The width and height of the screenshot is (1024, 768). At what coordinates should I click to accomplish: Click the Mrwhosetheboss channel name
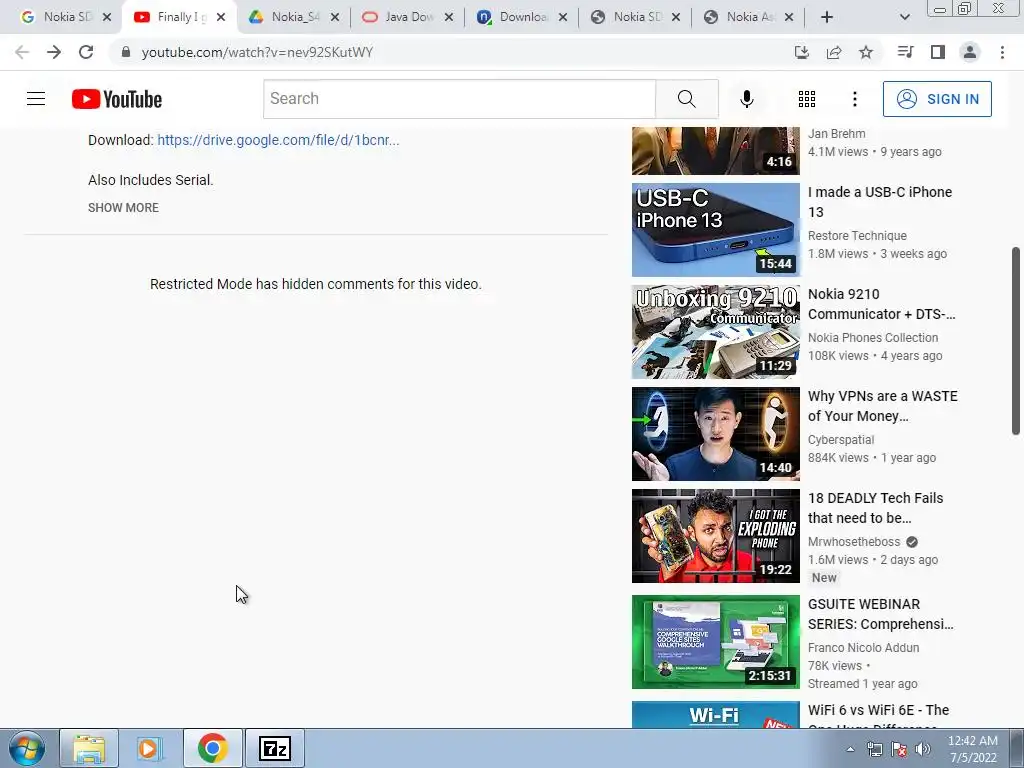pyautogui.click(x=854, y=542)
